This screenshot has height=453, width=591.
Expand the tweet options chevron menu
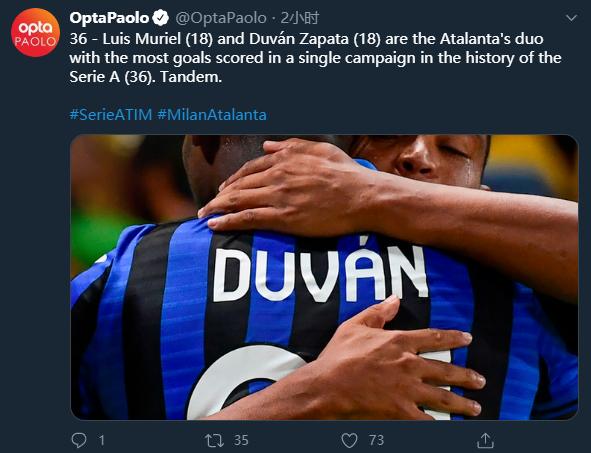(571, 18)
